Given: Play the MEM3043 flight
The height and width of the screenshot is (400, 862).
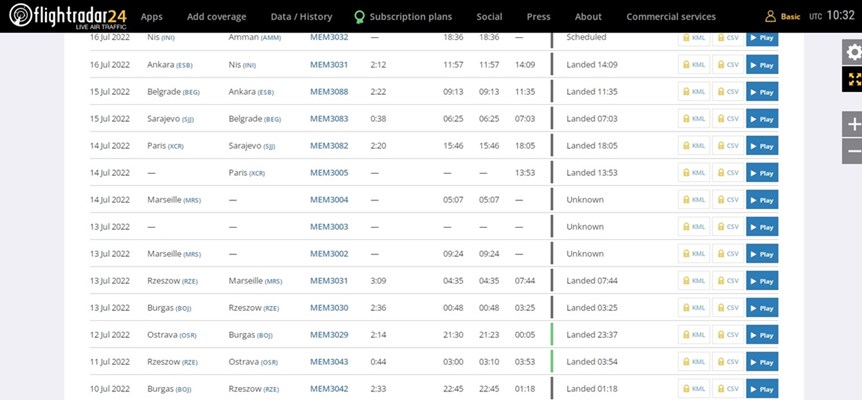Looking at the screenshot, I should tap(762, 362).
